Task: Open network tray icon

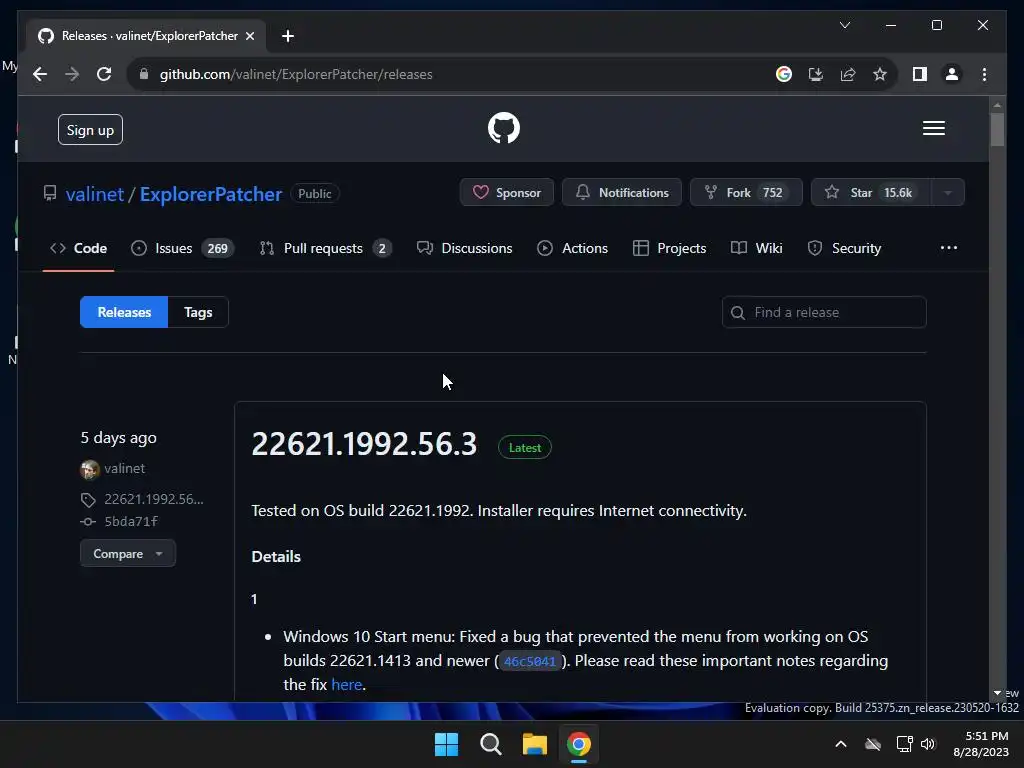Action: coord(904,744)
